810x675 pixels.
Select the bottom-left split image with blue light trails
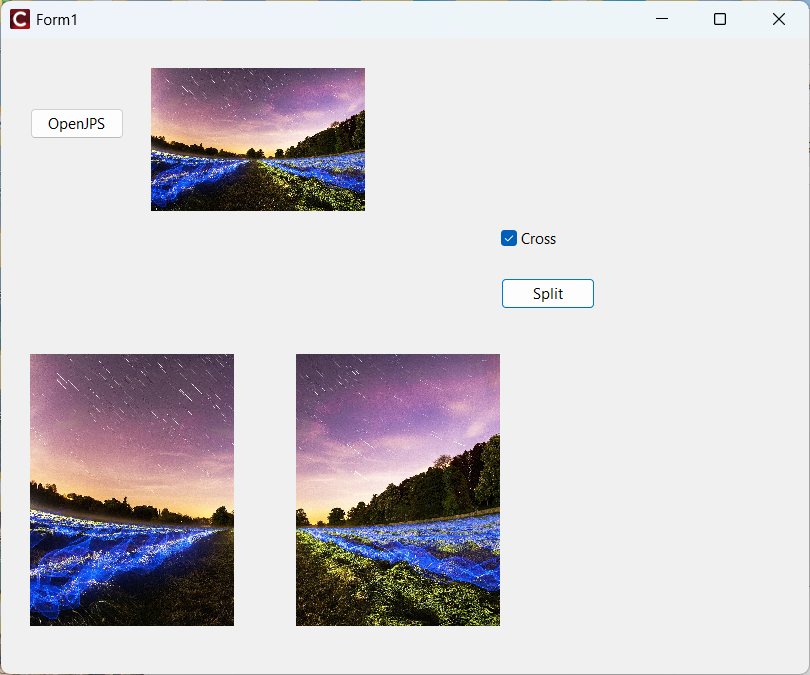[x=132, y=490]
